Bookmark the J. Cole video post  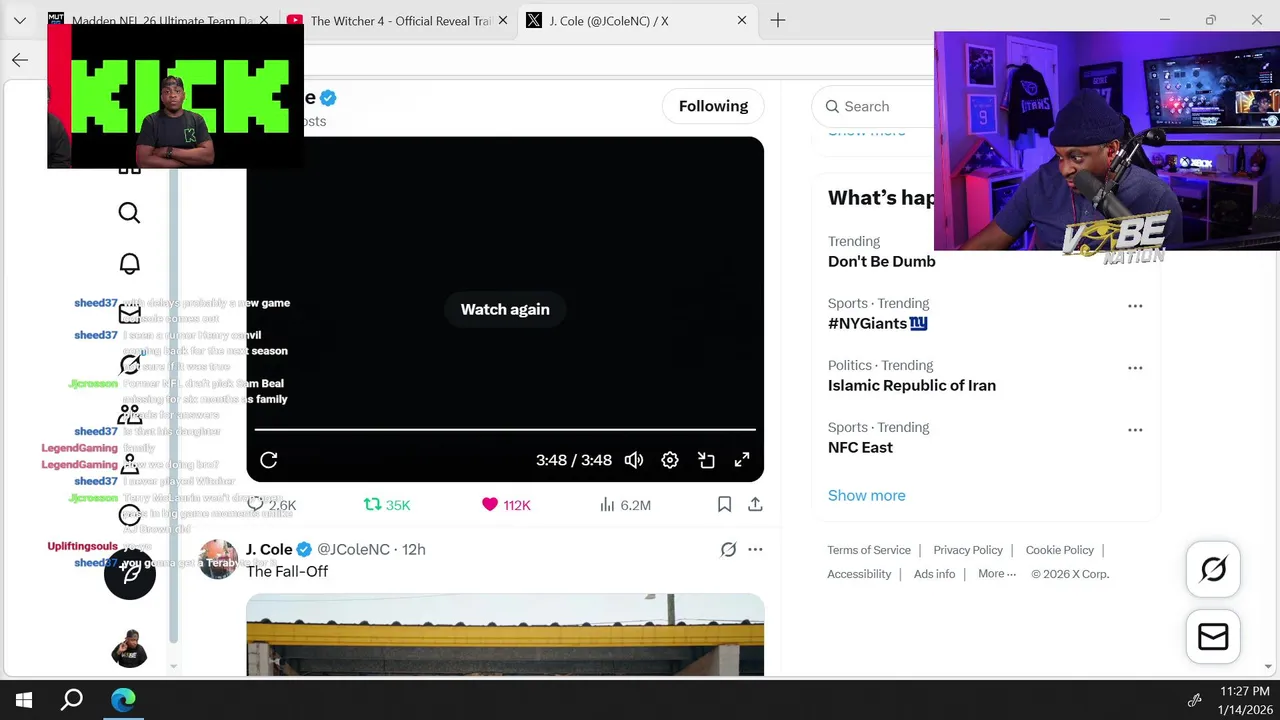724,505
